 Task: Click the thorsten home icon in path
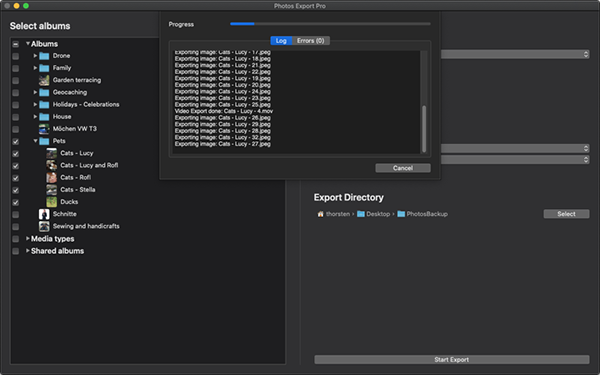tap(321, 214)
